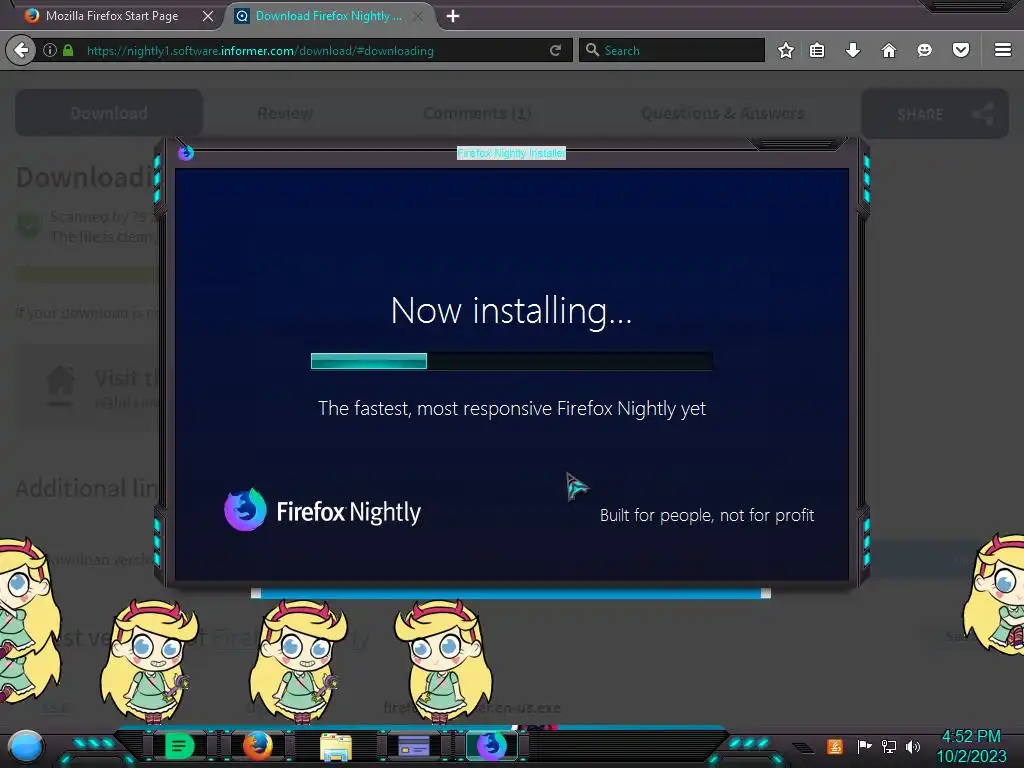The image size is (1024, 768).
Task: Close the Download Firefox Nightly tab
Action: point(418,16)
